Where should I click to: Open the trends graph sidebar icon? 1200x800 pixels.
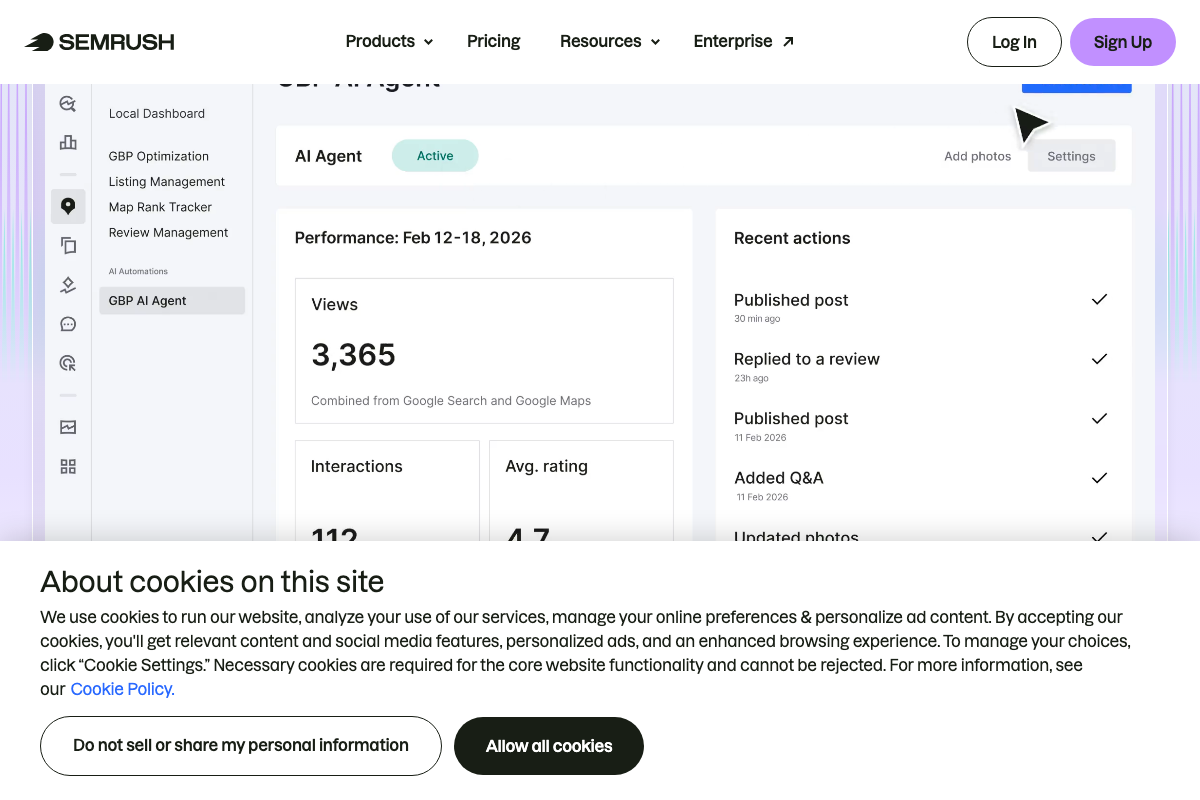click(68, 427)
